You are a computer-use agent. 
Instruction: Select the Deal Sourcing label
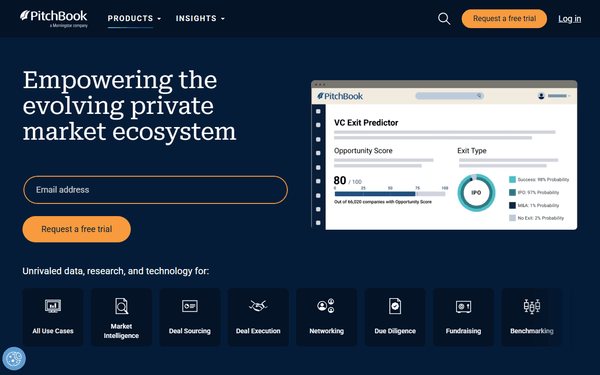pyautogui.click(x=190, y=331)
